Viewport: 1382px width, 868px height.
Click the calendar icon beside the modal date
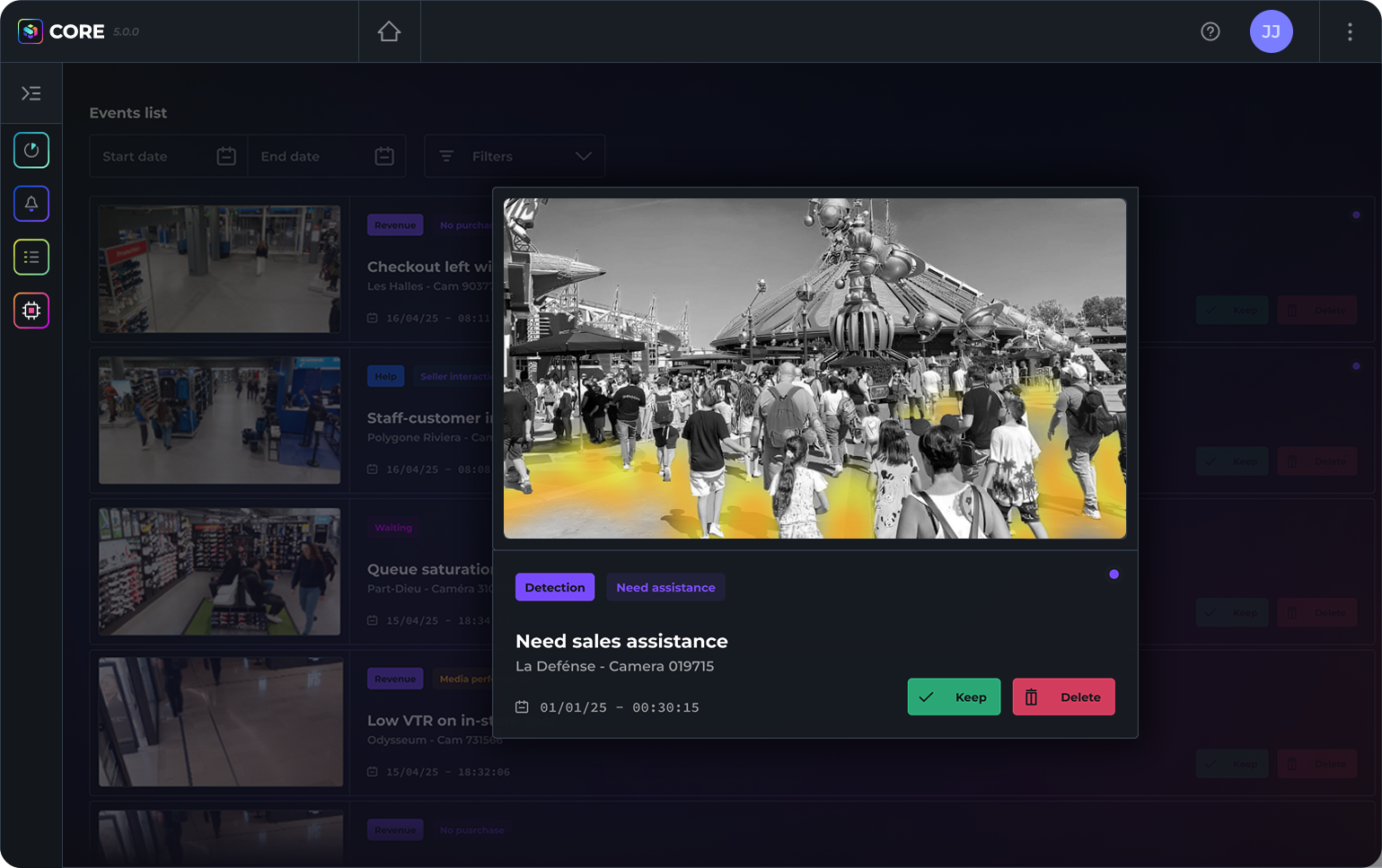[x=522, y=706]
